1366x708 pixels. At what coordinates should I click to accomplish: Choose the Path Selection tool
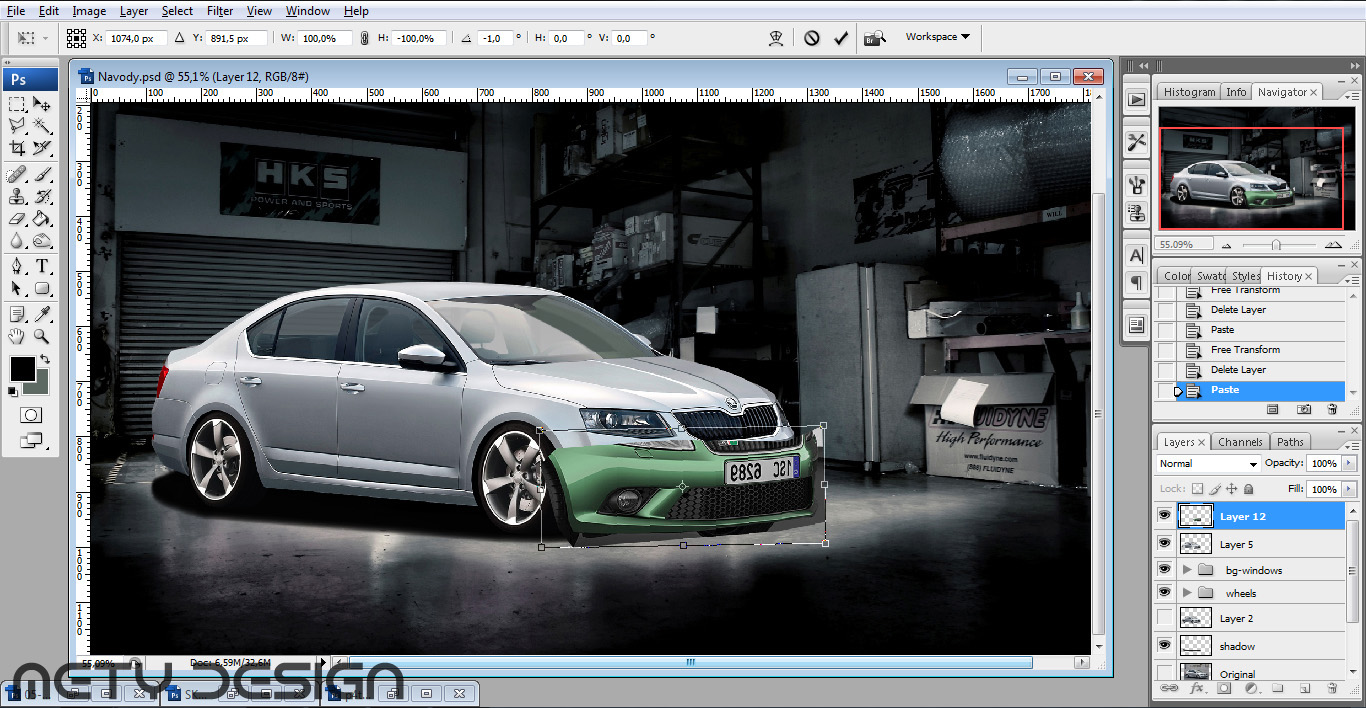click(x=17, y=289)
